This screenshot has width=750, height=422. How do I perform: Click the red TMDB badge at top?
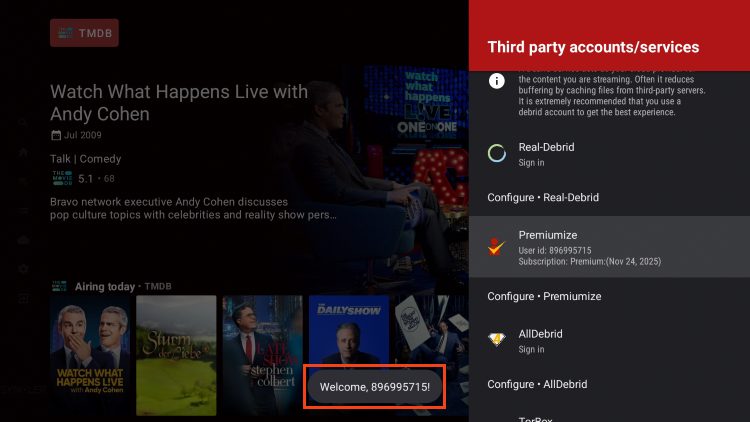pos(84,33)
